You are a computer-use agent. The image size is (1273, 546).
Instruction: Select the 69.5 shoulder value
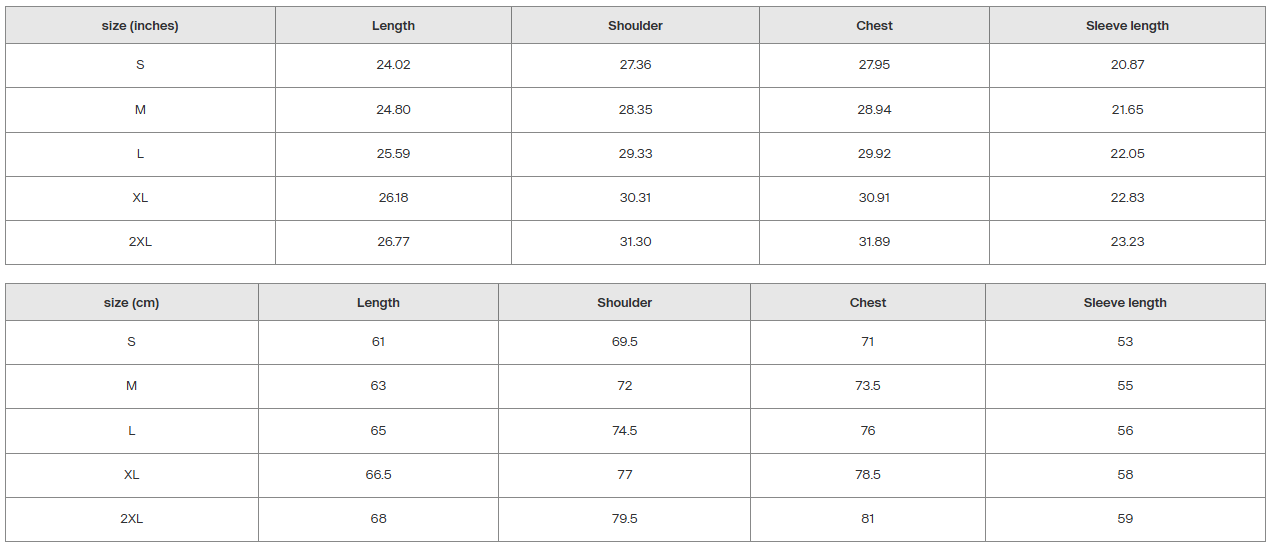(x=625, y=342)
